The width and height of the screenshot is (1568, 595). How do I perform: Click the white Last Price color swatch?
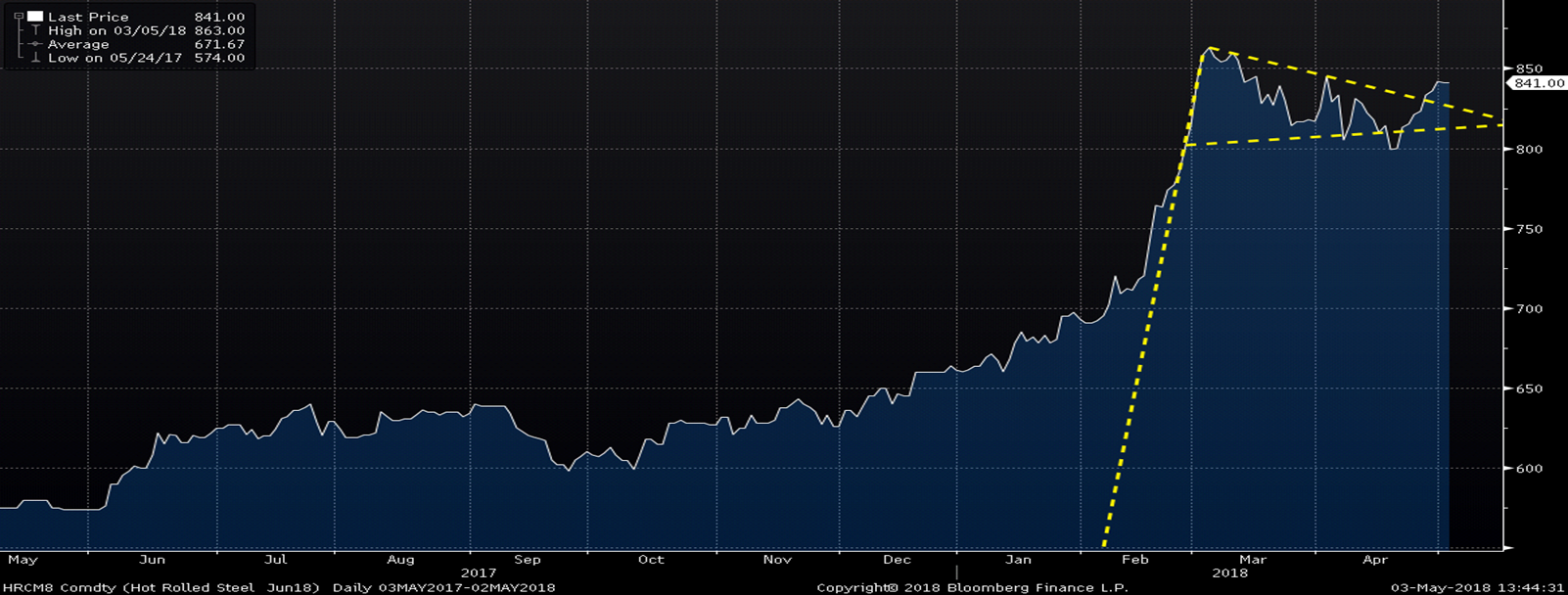(35, 17)
